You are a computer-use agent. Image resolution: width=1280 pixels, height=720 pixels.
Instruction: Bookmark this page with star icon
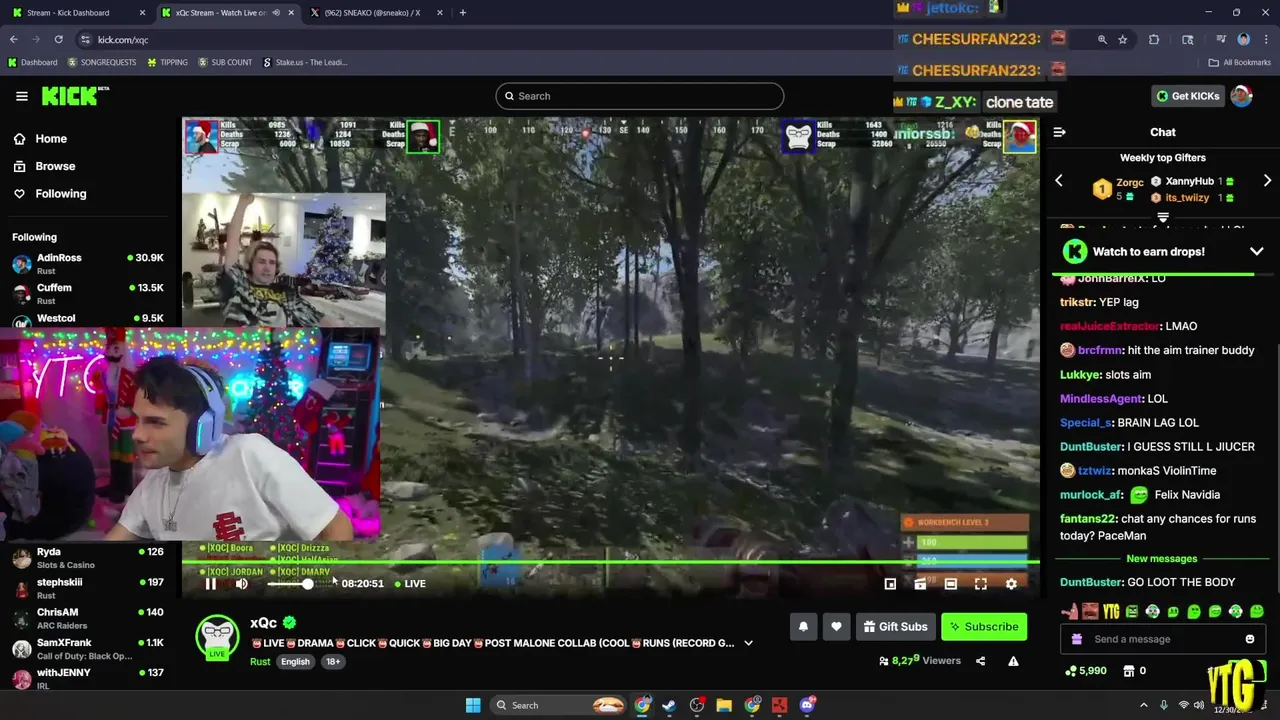[1123, 39]
